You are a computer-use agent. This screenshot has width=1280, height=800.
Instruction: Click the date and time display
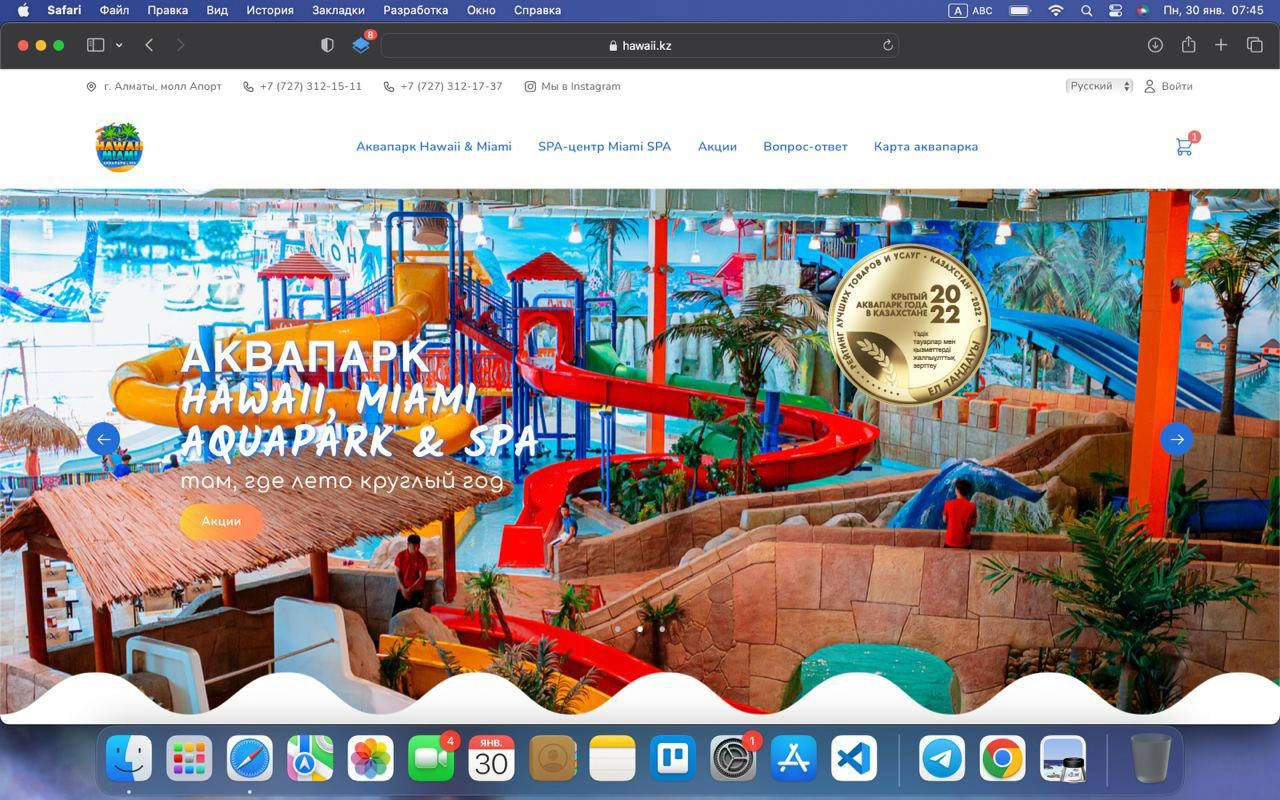[1214, 10]
